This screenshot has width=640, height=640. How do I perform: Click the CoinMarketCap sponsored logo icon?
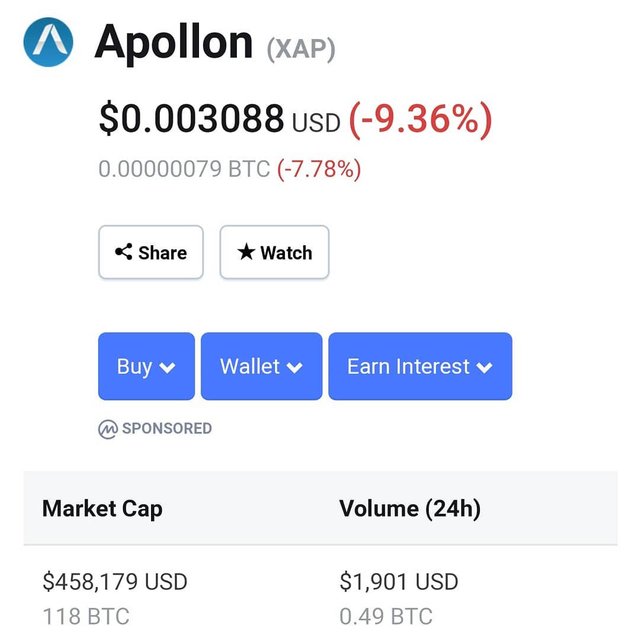(108, 429)
